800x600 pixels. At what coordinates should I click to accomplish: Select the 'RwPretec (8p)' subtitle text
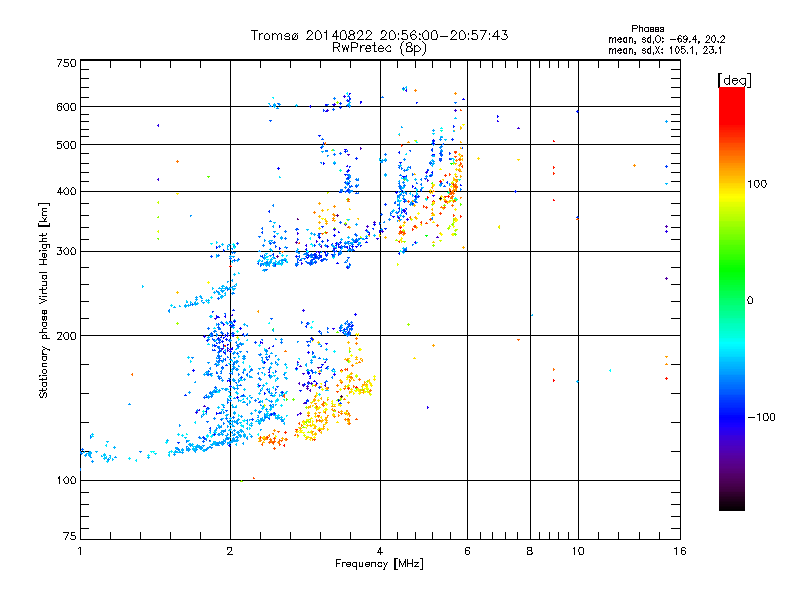point(379,48)
